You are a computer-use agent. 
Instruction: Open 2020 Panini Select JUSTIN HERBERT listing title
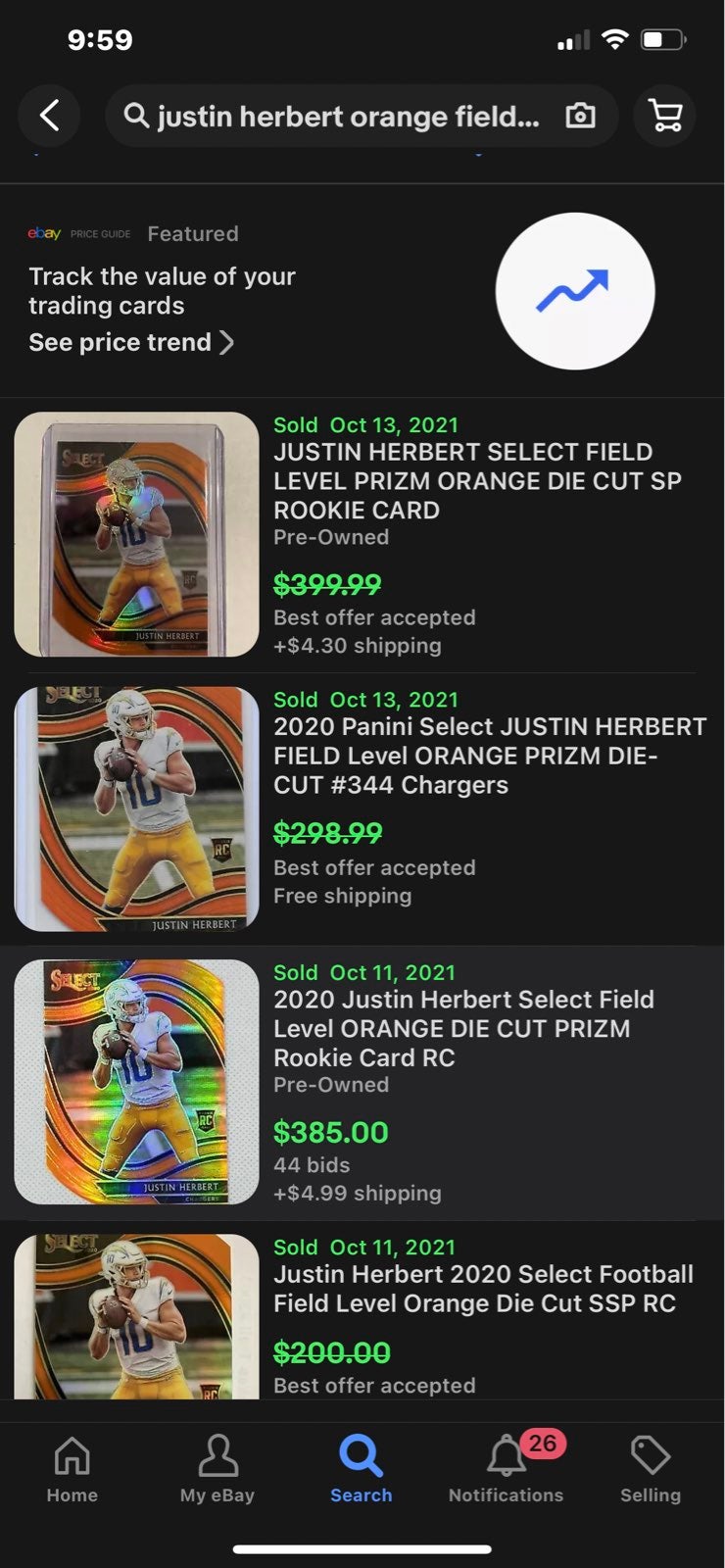pyautogui.click(x=490, y=756)
